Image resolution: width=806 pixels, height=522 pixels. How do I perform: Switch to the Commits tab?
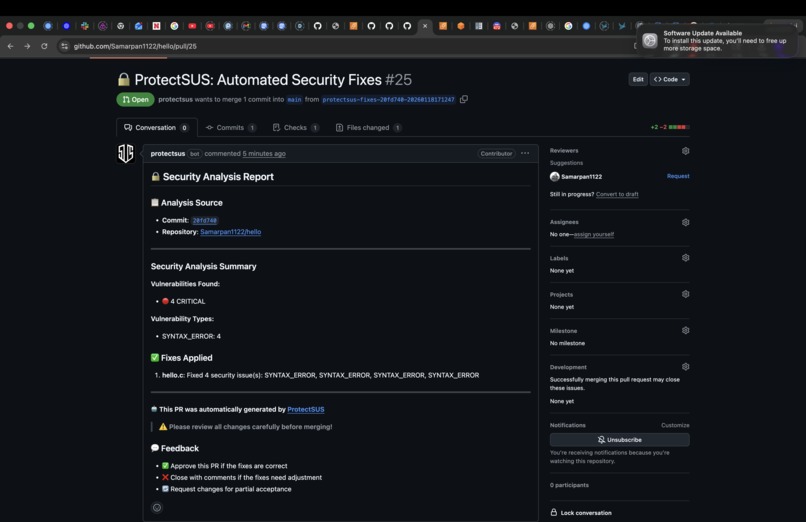coord(231,127)
